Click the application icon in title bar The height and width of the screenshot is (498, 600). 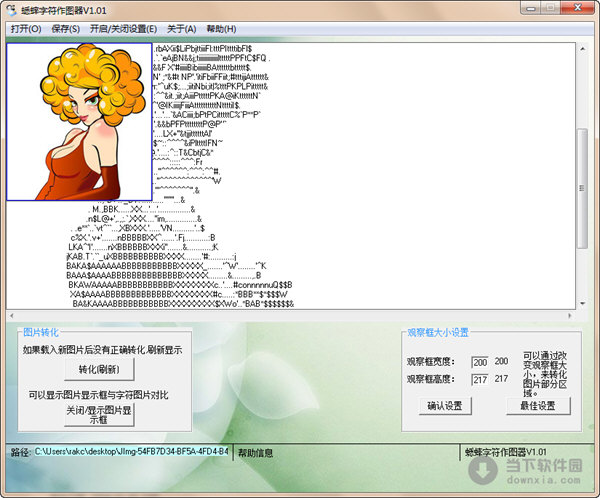click(x=12, y=10)
